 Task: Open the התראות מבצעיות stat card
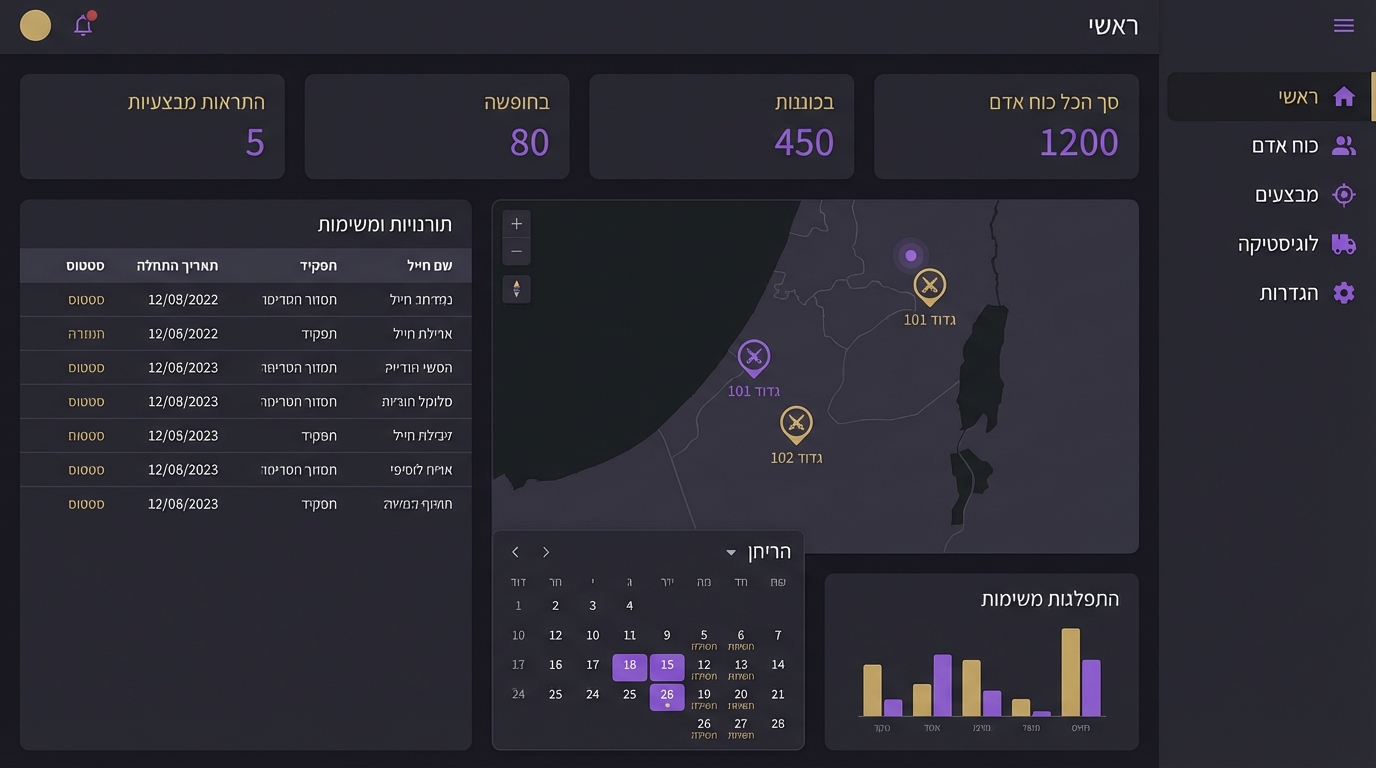pos(152,126)
